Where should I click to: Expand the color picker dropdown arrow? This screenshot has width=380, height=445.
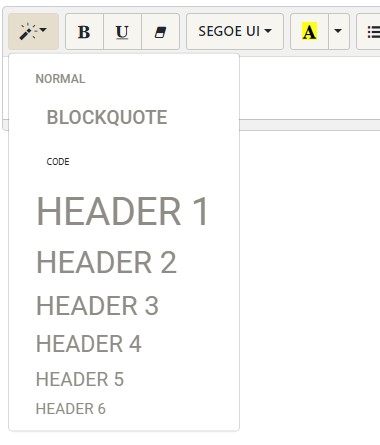pos(339,32)
